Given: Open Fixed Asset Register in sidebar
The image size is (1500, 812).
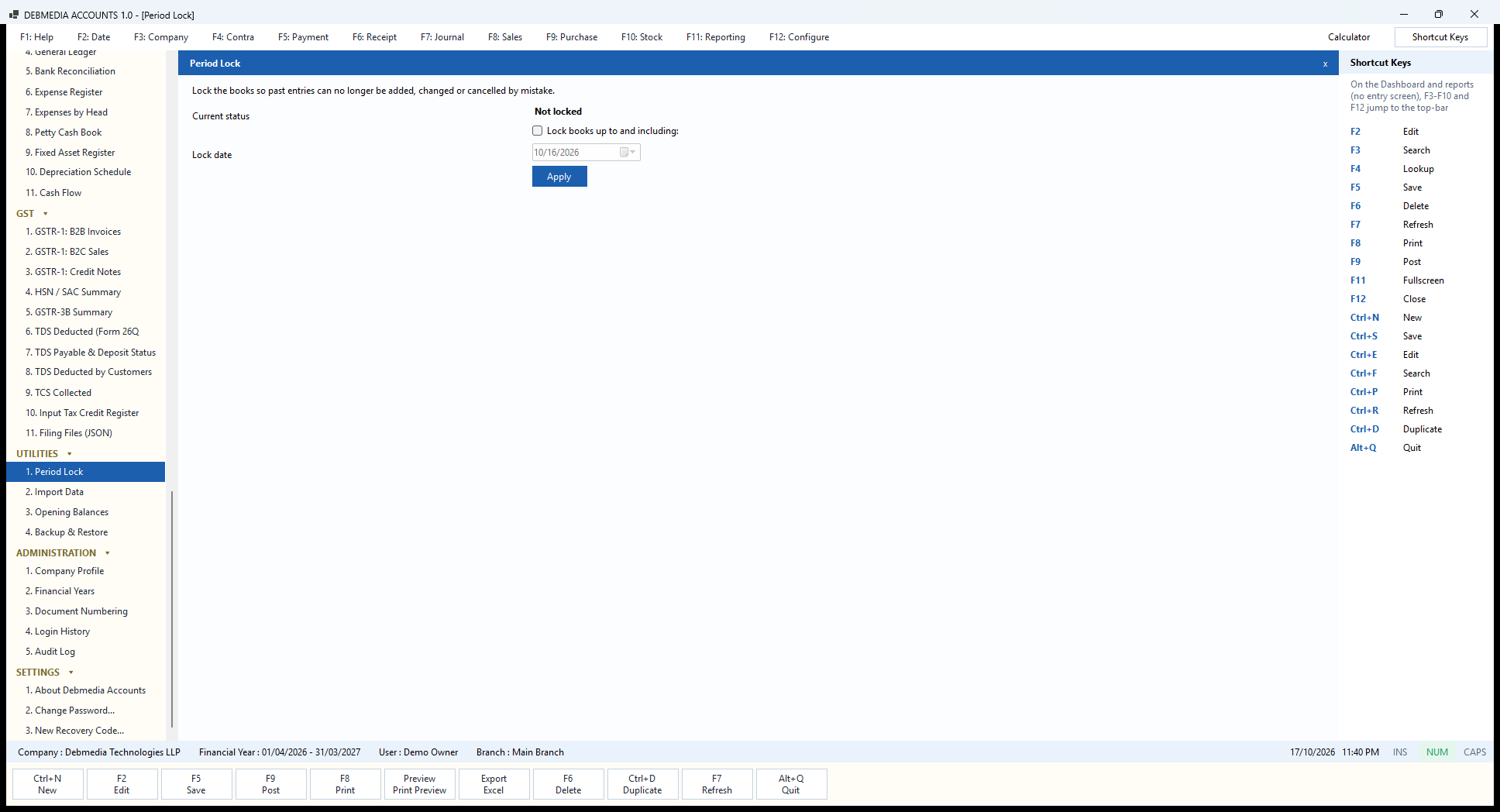Looking at the screenshot, I should point(85,153).
